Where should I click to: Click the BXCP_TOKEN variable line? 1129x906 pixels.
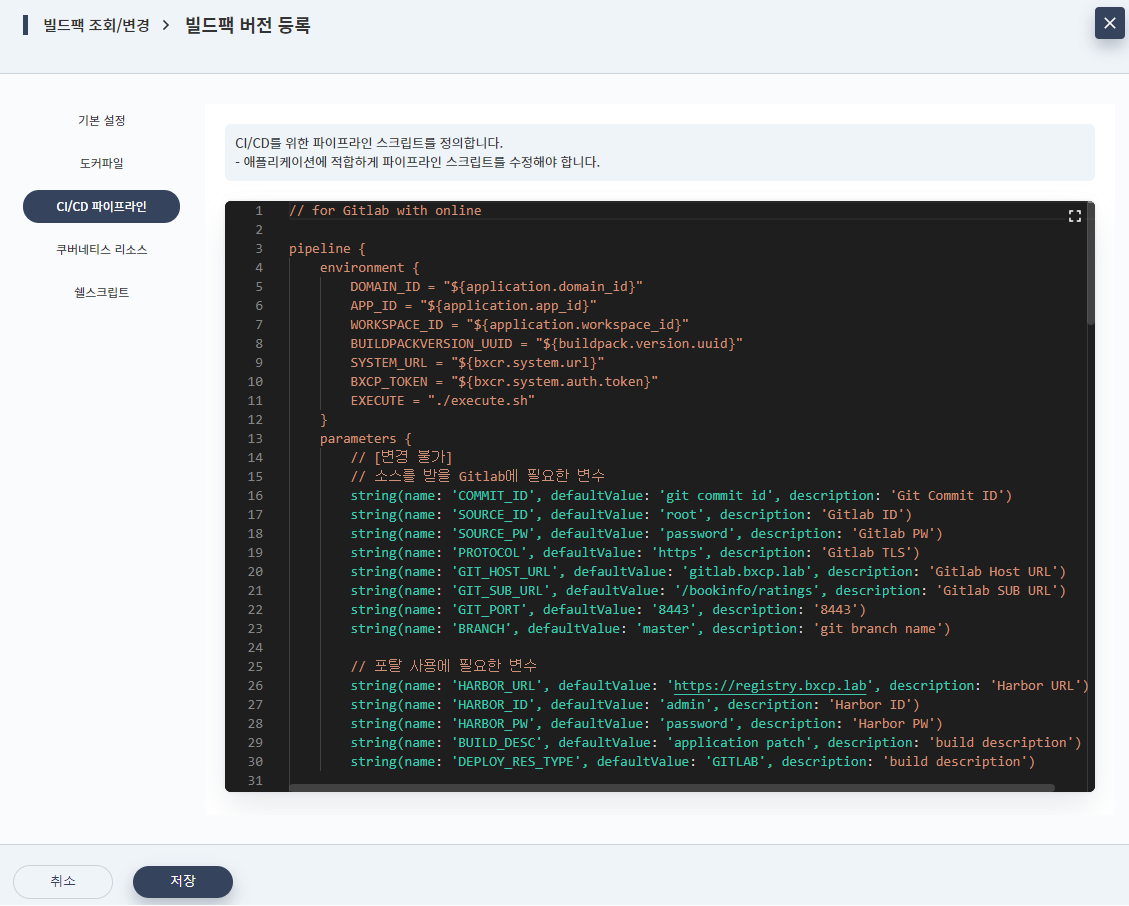(x=504, y=382)
